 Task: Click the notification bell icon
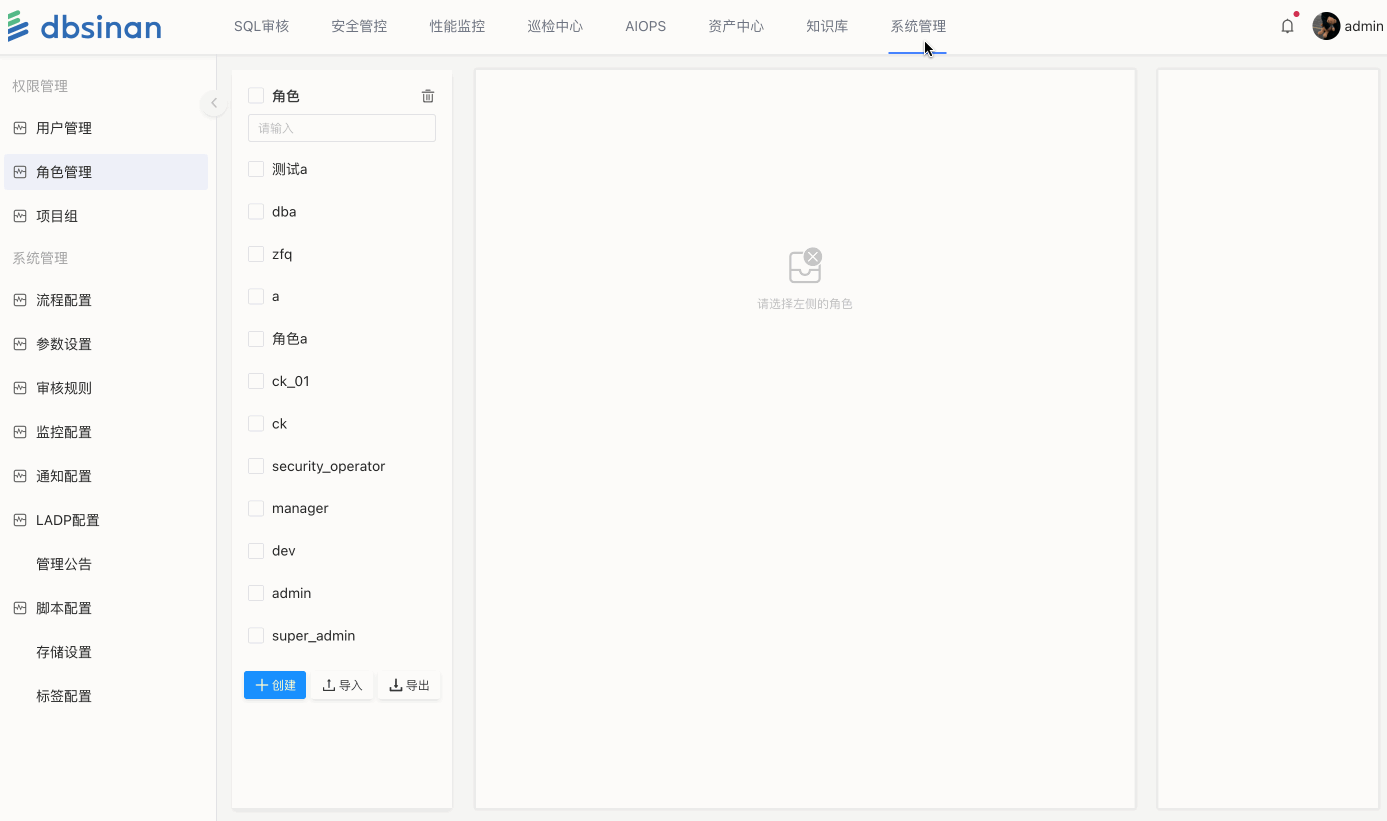pyautogui.click(x=1287, y=27)
